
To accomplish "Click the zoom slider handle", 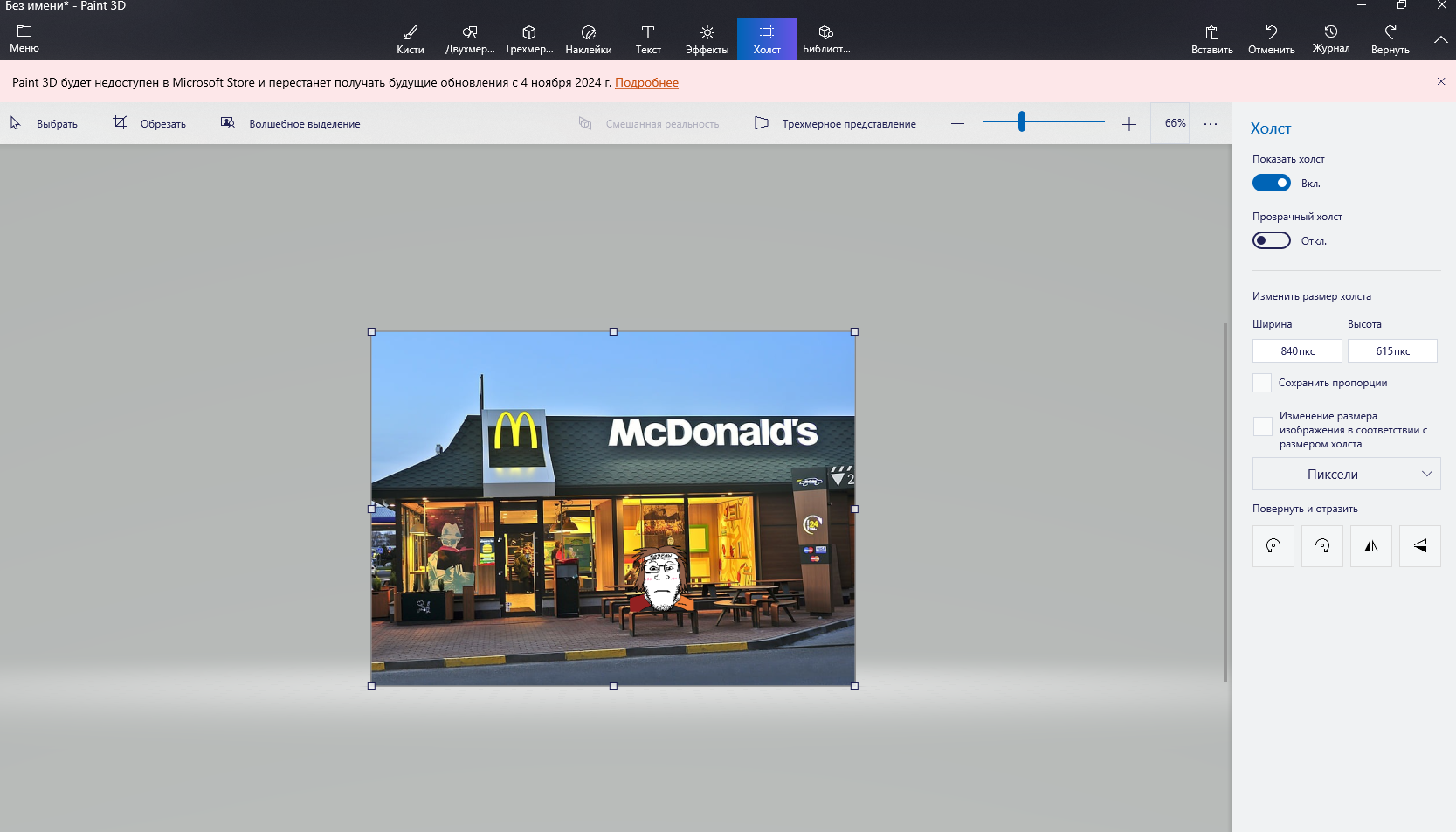I will tap(1021, 122).
